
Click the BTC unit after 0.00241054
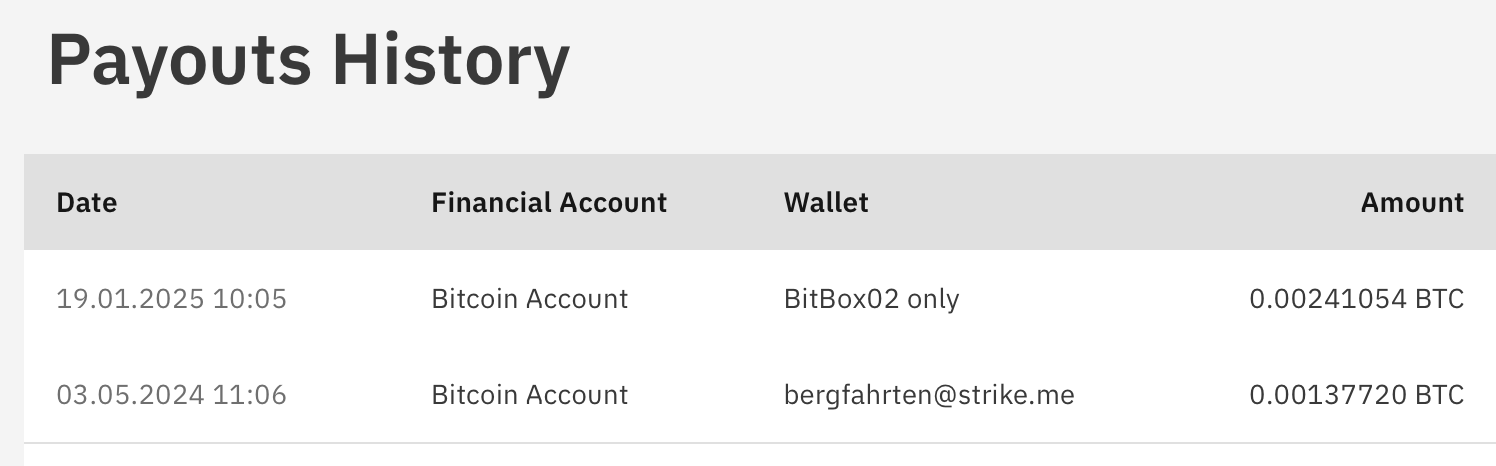point(1439,299)
